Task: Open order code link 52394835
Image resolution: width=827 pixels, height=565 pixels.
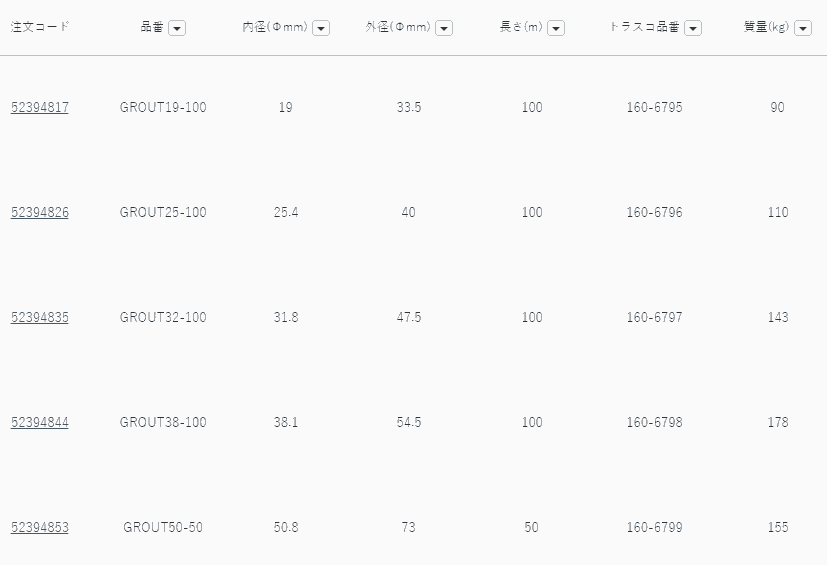Action: click(40, 317)
